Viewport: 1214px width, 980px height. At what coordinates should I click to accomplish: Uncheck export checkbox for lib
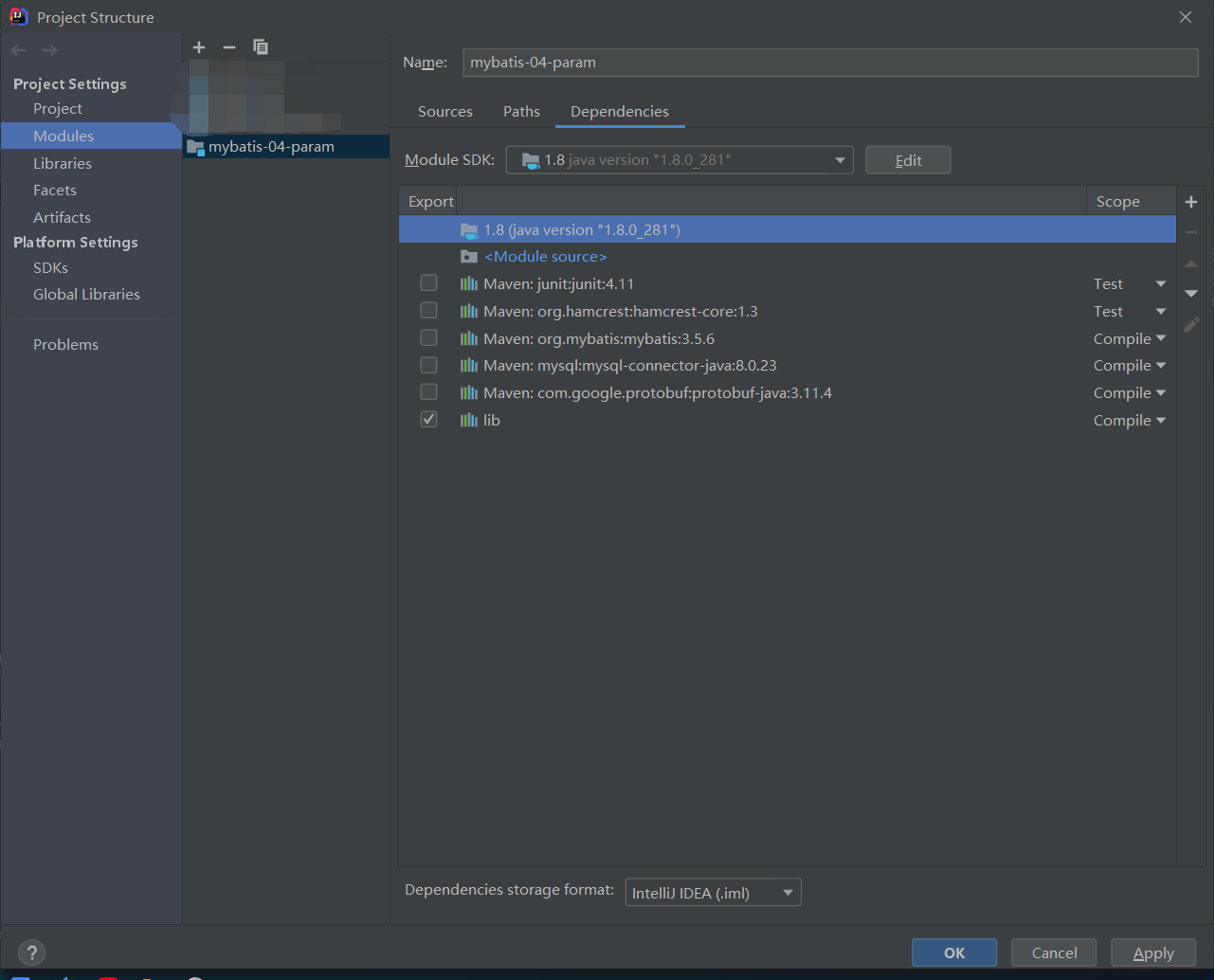[429, 420]
